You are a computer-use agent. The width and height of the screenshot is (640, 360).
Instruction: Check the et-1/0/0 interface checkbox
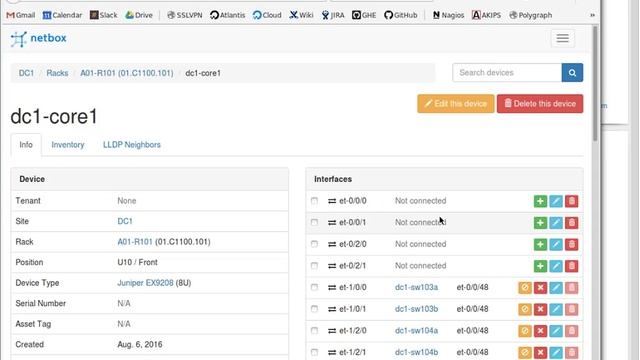[314, 287]
